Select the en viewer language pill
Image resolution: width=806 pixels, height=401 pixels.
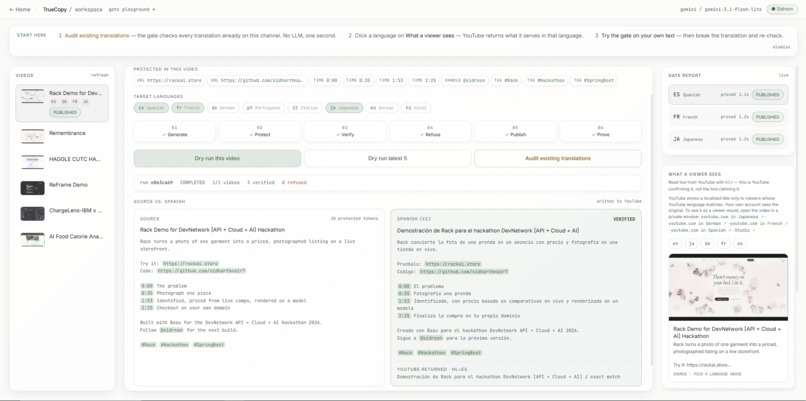(x=675, y=244)
